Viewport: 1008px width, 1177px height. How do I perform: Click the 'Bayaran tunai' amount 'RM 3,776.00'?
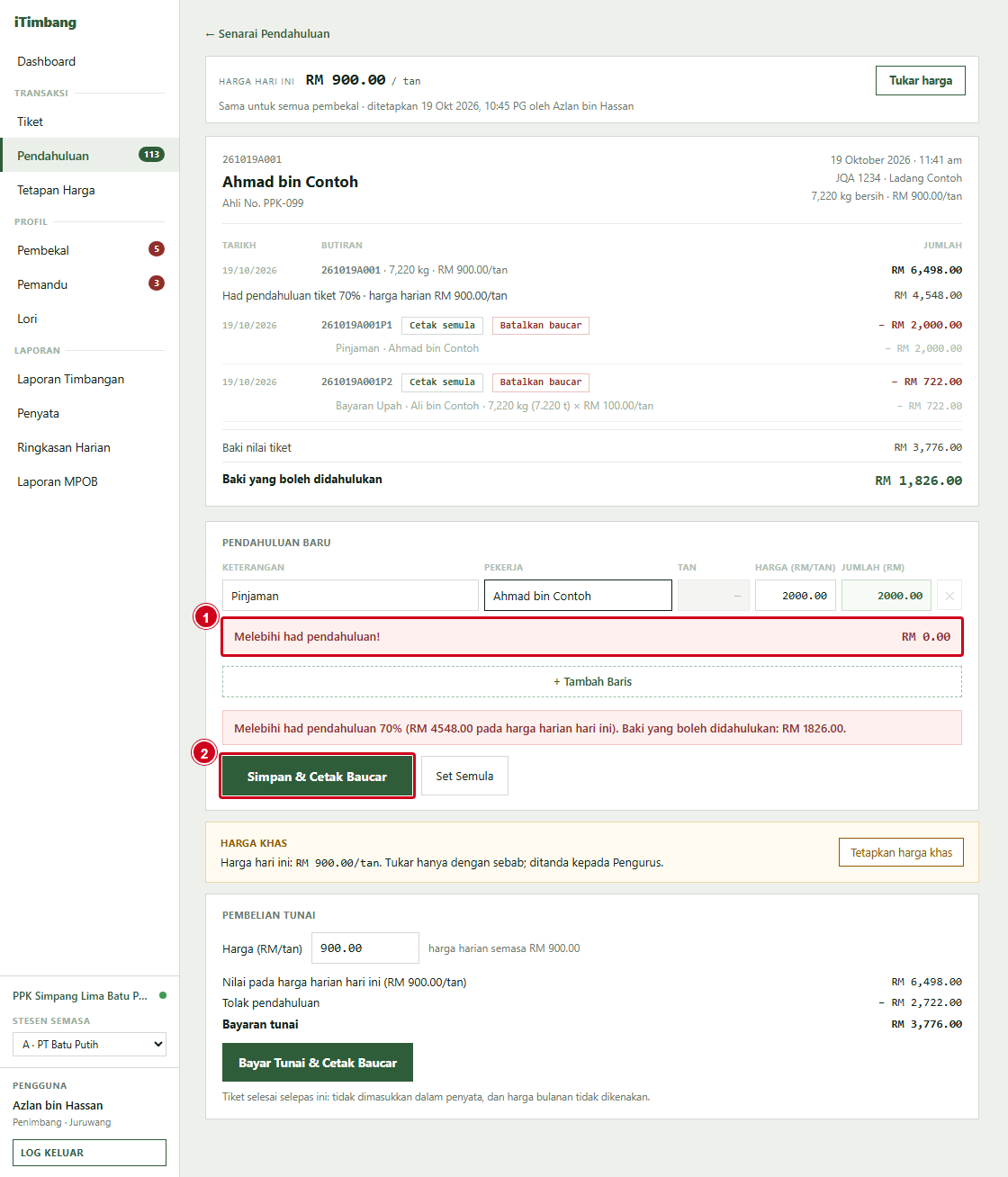[926, 1024]
